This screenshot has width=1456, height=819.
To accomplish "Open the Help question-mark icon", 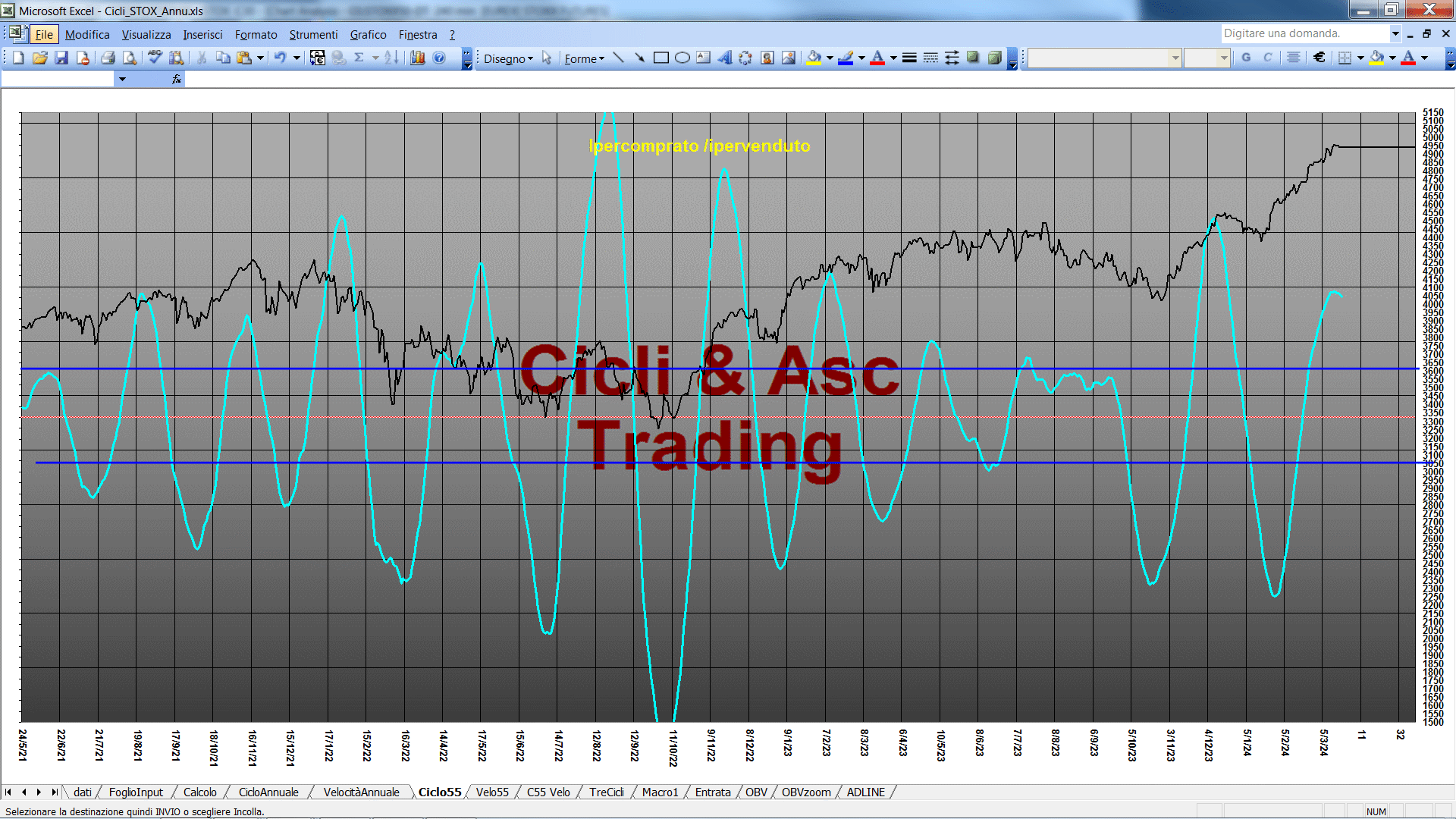I will [x=439, y=58].
